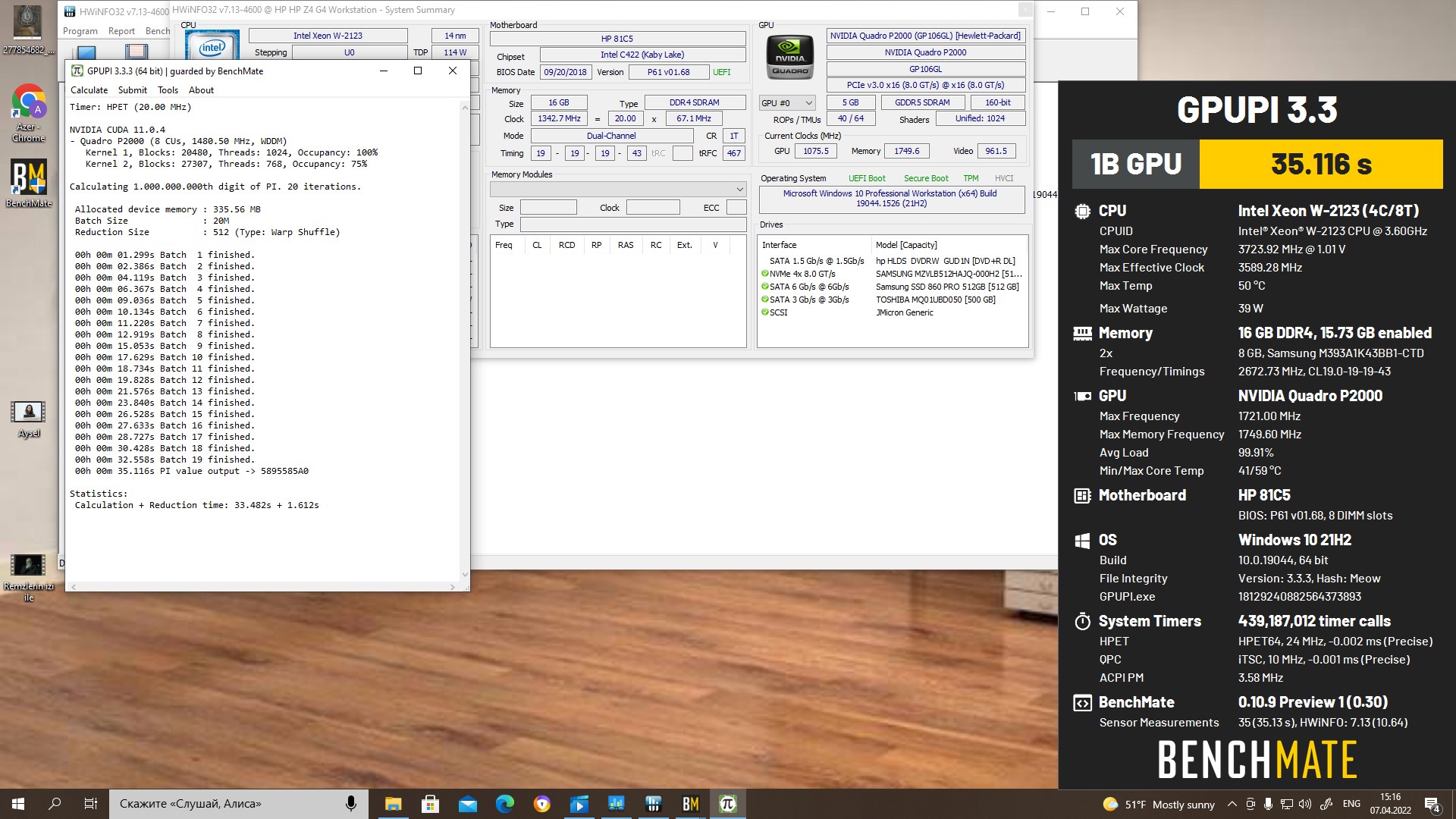Open File Explorer from the taskbar
Screen dimensions: 1456x819
click(x=393, y=804)
